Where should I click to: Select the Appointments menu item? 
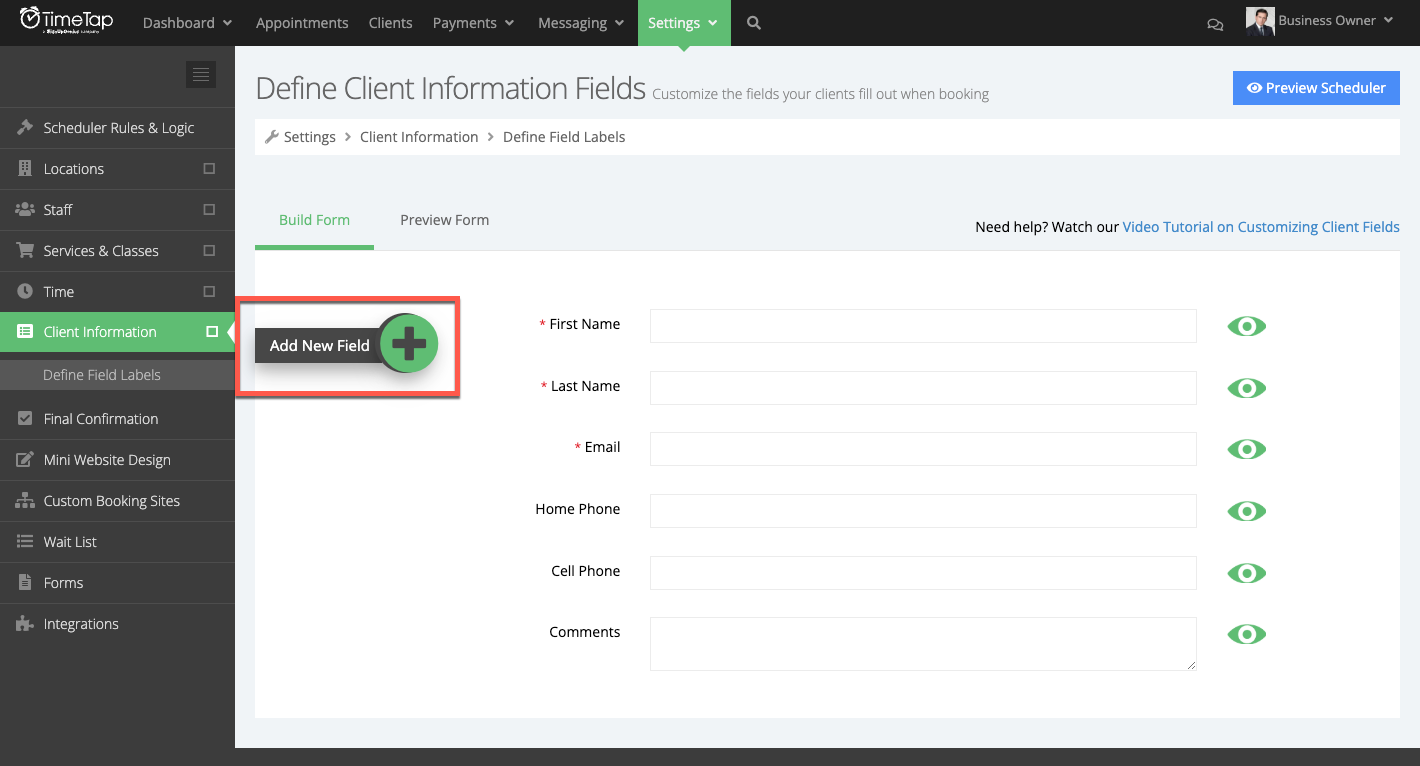tap(302, 22)
